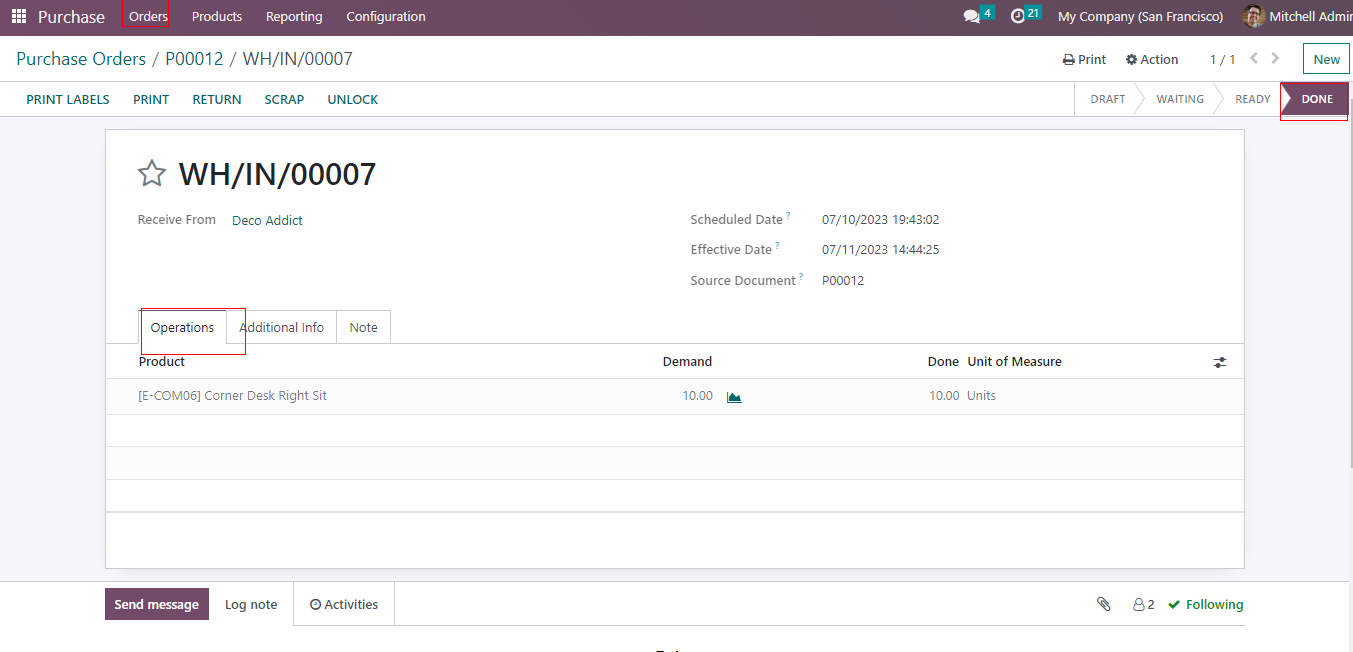Click the P00012 breadcrumb link
The height and width of the screenshot is (652, 1353).
(x=194, y=59)
